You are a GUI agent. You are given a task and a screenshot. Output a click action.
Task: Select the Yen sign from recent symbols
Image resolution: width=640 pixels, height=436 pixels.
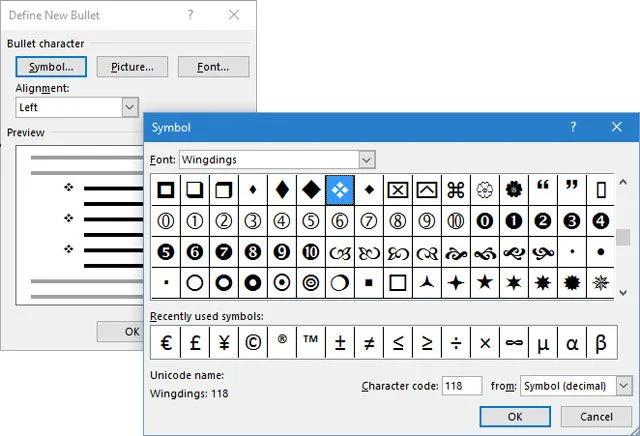click(223, 342)
